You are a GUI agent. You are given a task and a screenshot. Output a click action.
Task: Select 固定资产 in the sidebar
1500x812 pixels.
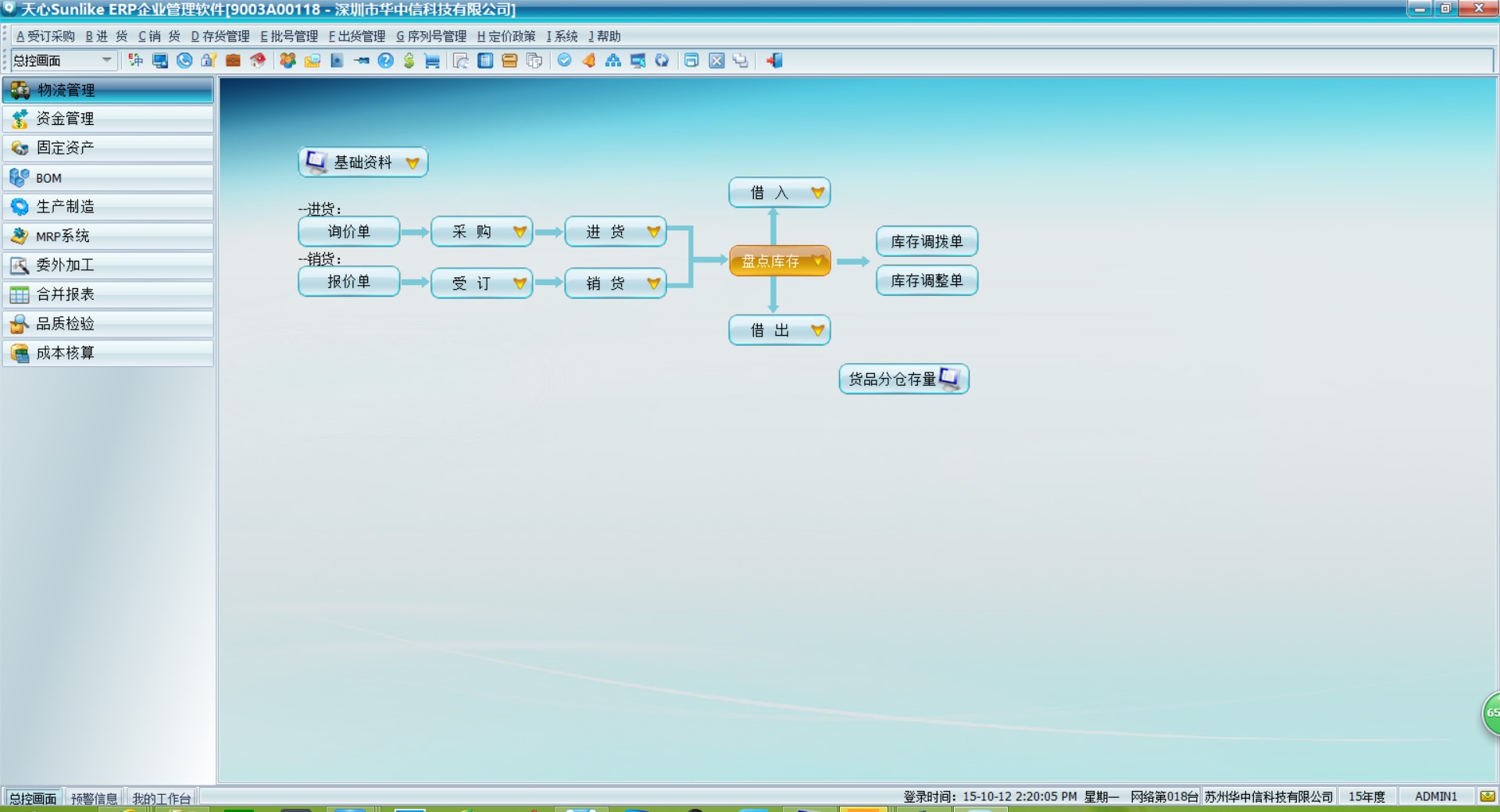[108, 148]
